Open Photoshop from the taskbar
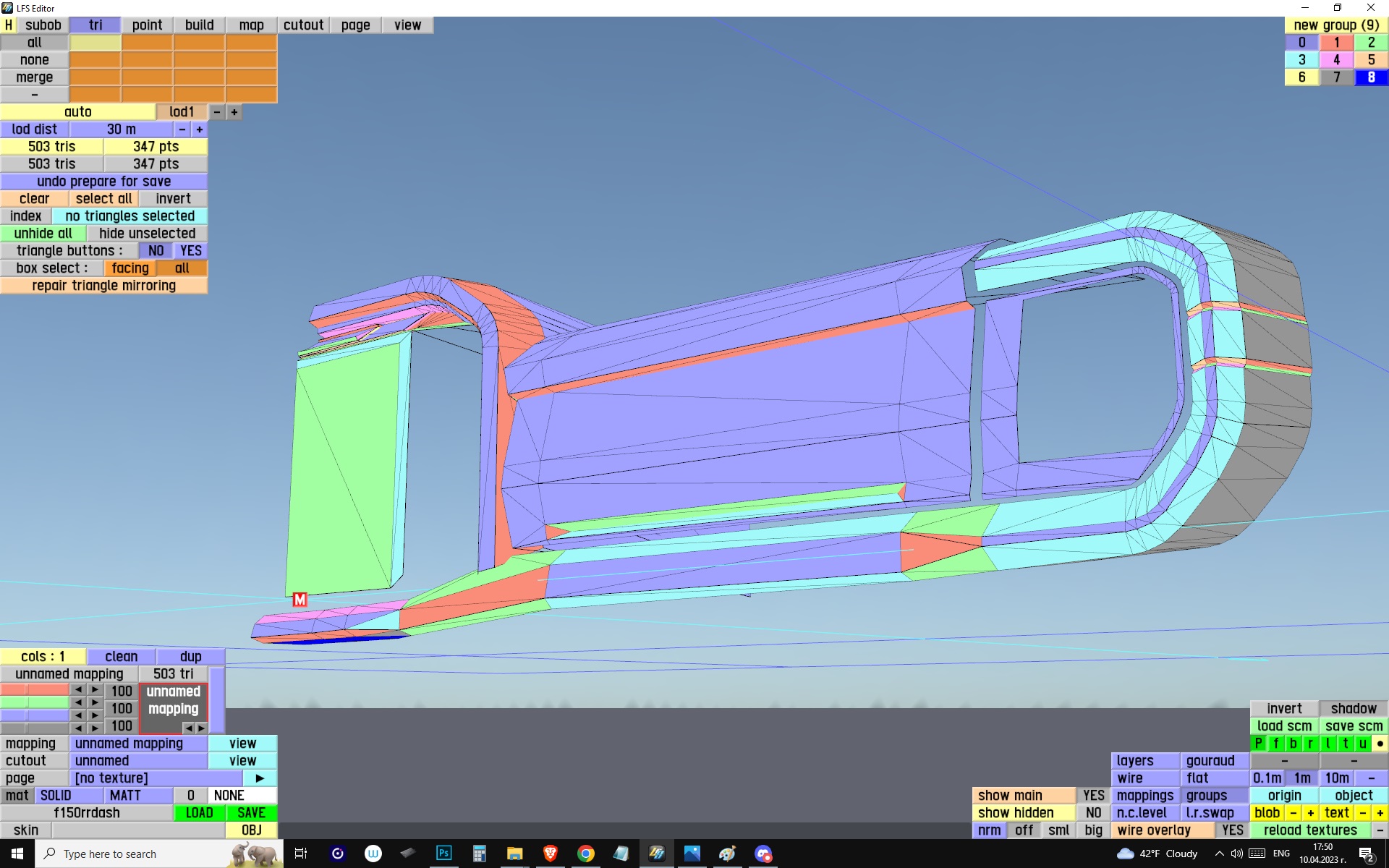Viewport: 1389px width, 868px height. [x=443, y=854]
